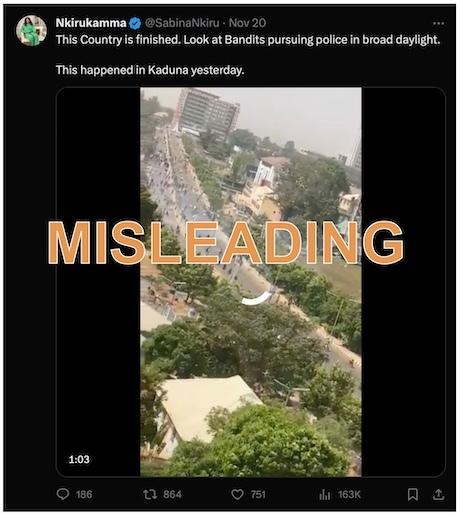Click the tweet text about Bandits
460x518 pixels.
248,40
